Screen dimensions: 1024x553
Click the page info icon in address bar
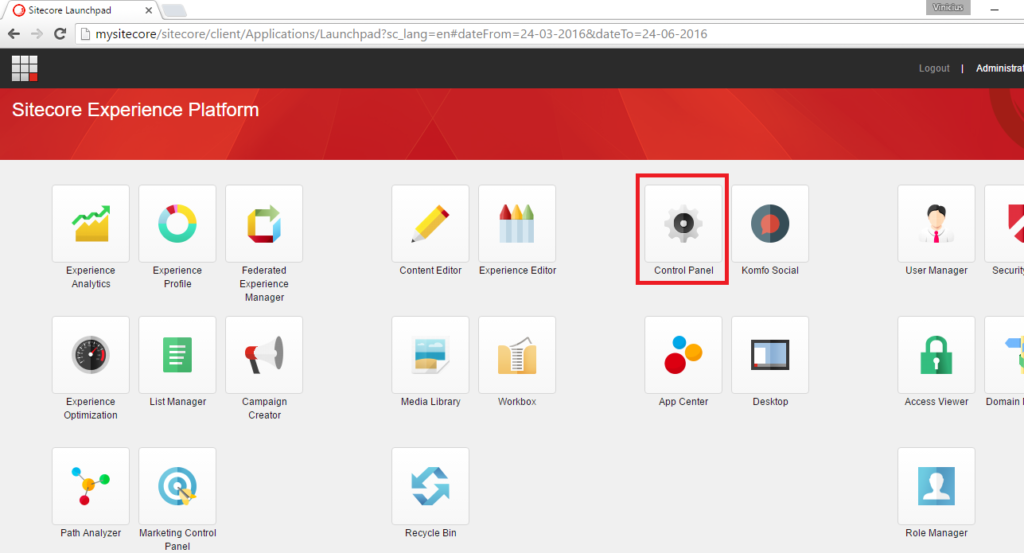pos(84,34)
